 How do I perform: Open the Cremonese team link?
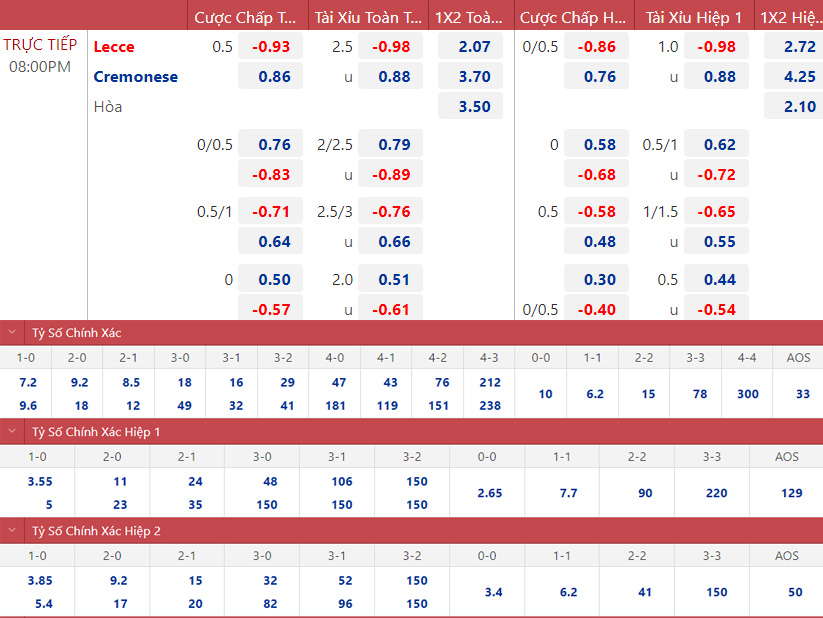tap(136, 77)
